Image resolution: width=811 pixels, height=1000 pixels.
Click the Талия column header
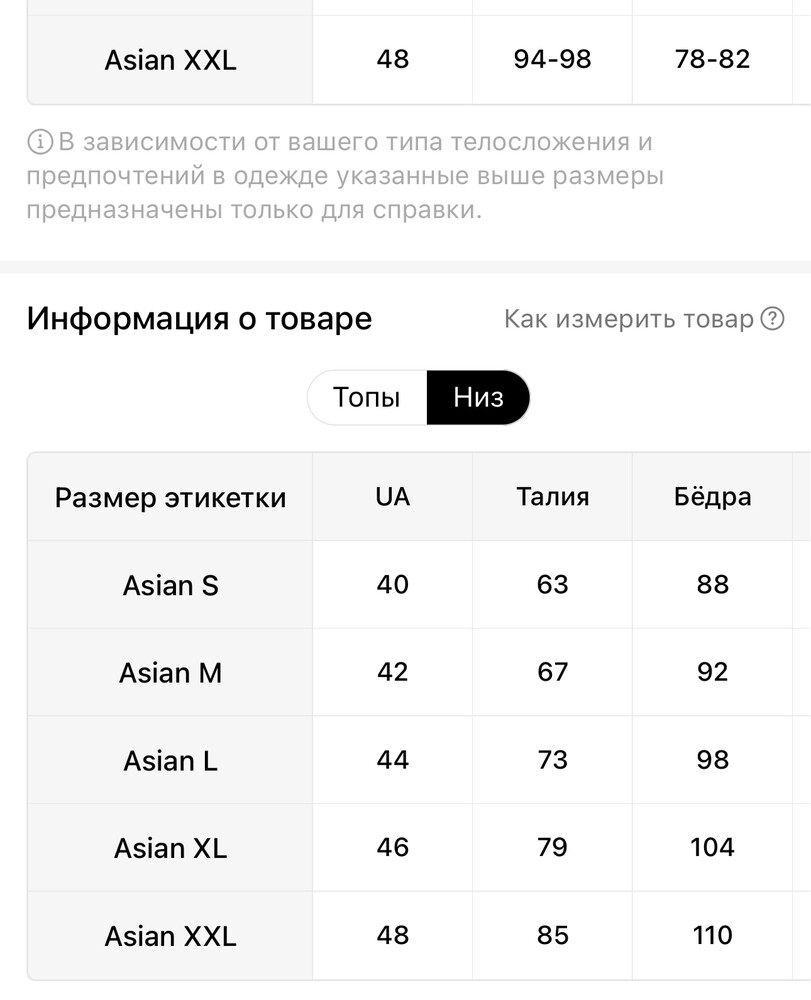coord(553,497)
